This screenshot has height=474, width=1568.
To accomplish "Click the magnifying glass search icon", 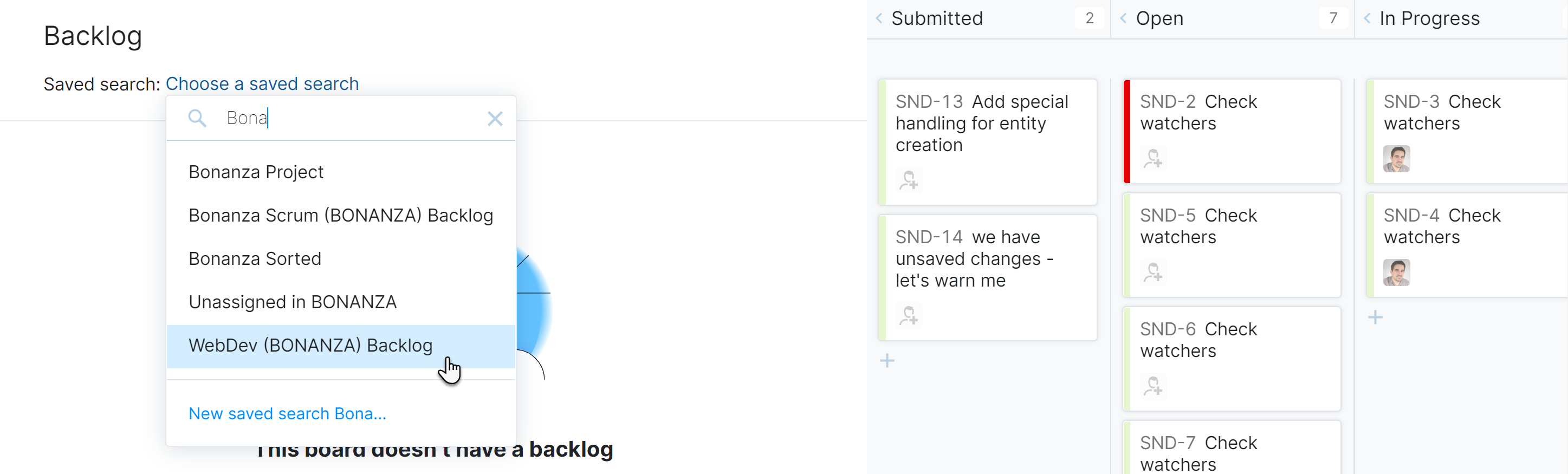I will pyautogui.click(x=197, y=118).
